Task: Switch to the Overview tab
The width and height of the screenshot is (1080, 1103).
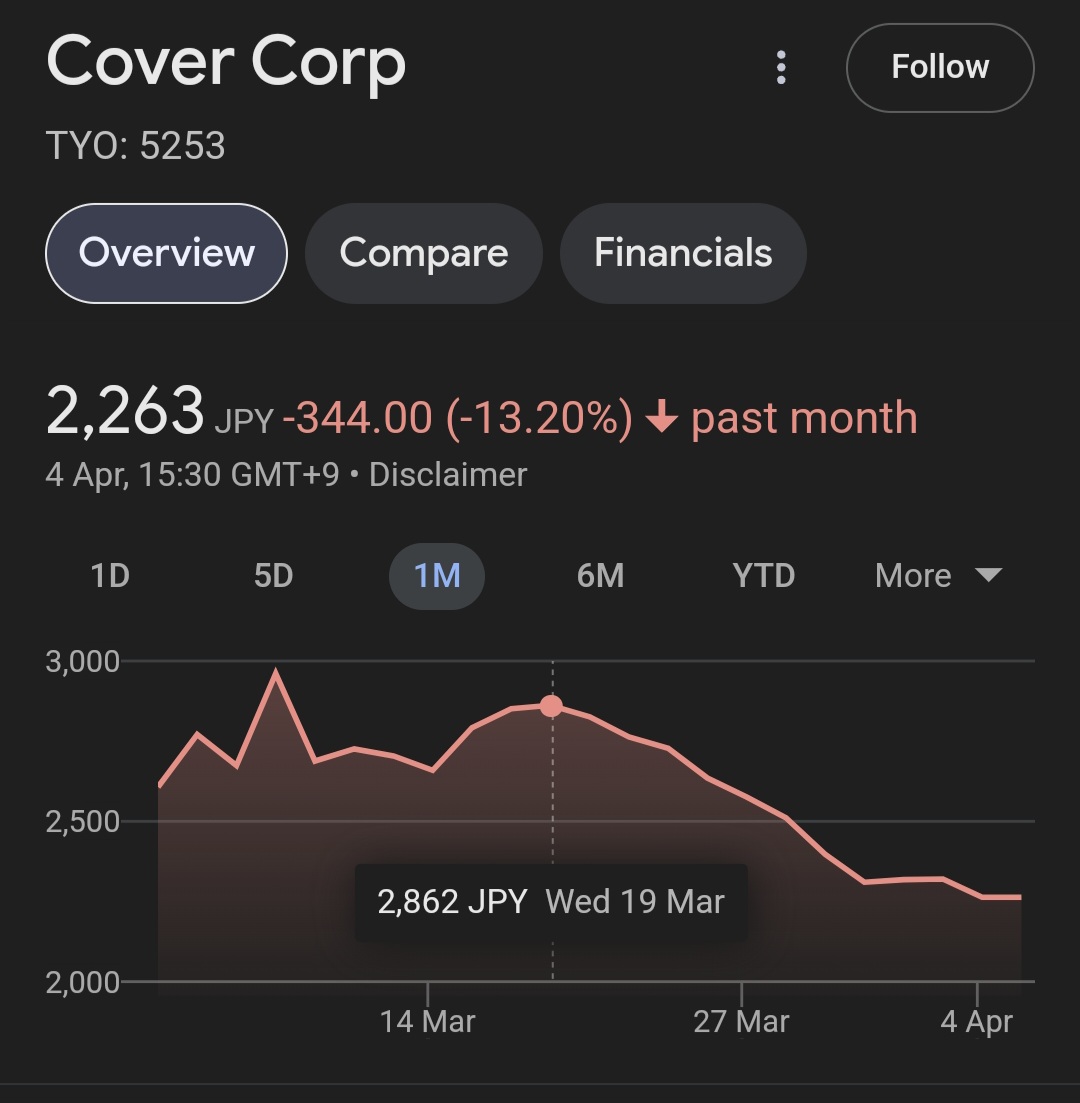Action: 166,253
